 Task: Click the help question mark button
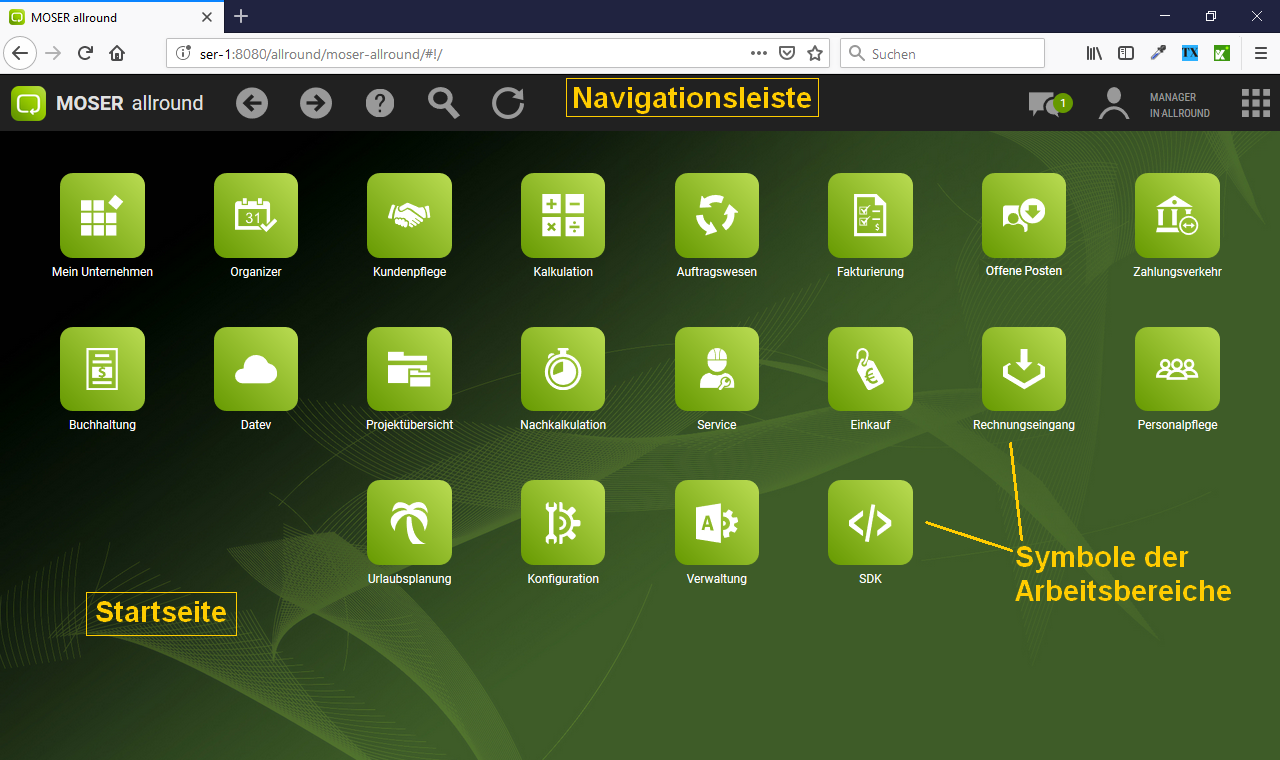coord(380,103)
